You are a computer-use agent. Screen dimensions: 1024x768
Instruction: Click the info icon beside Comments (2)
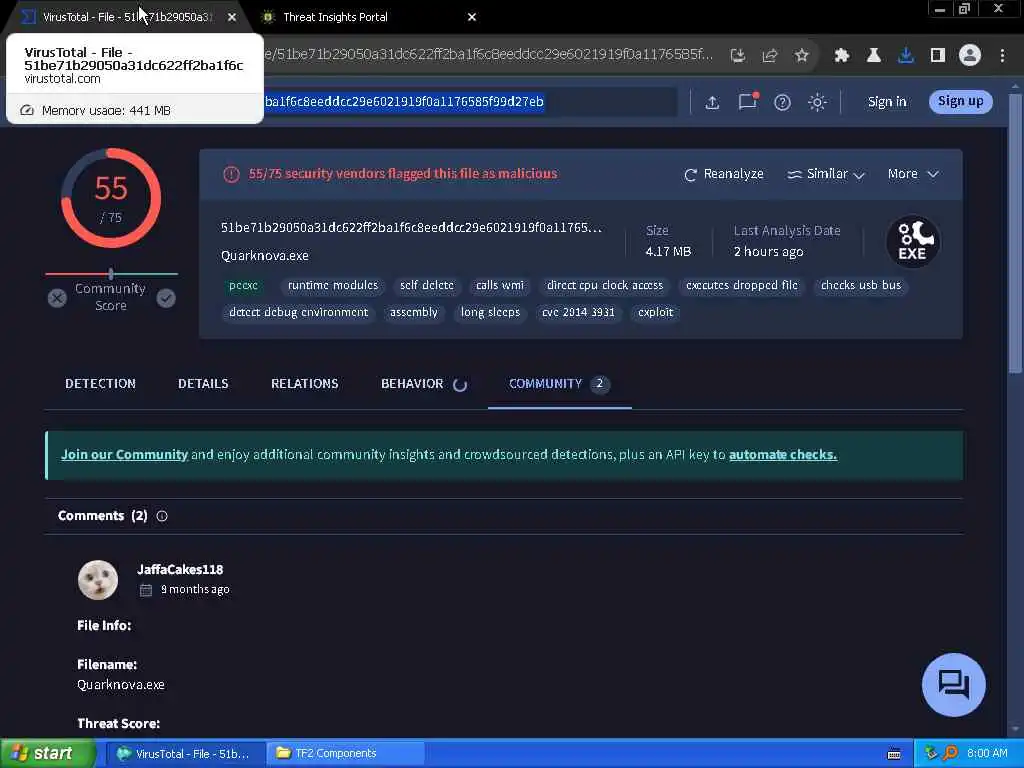pyautogui.click(x=162, y=516)
